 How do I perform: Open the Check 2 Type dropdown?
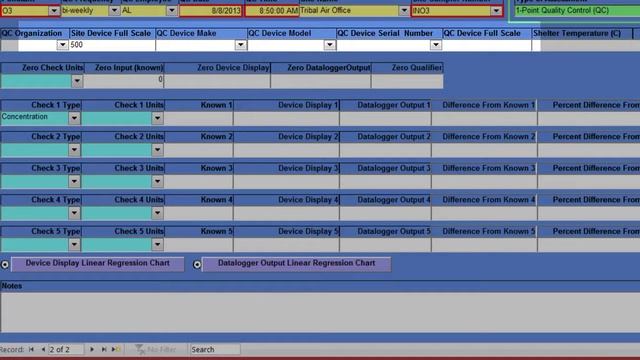click(74, 150)
